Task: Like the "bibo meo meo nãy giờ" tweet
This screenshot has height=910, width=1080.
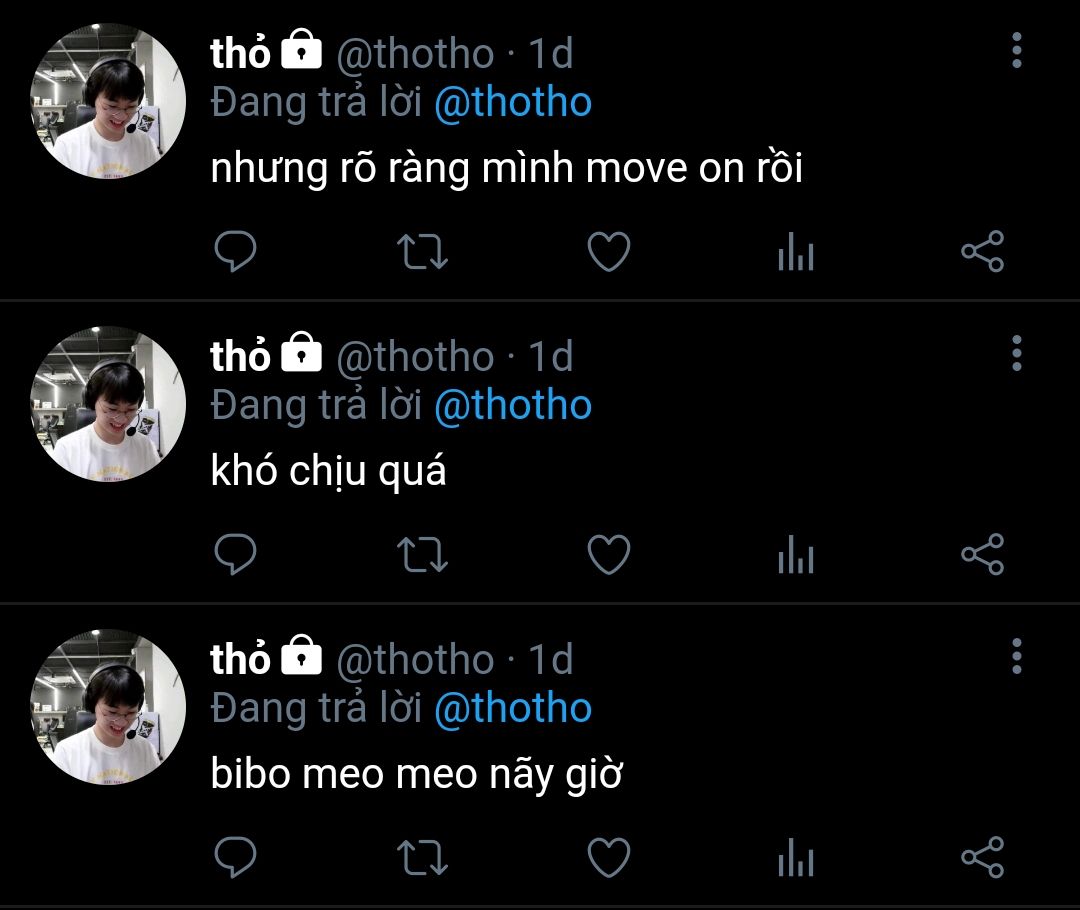Action: tap(609, 858)
